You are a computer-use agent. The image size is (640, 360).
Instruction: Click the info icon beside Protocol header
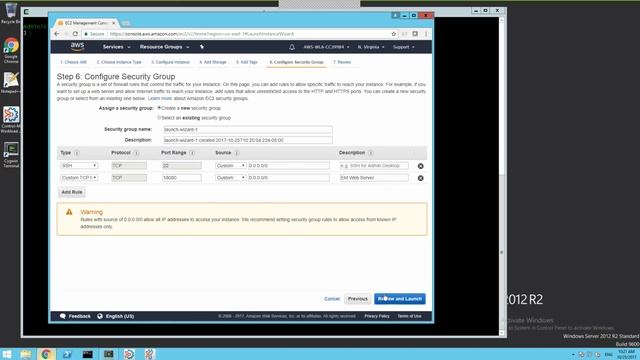point(136,153)
